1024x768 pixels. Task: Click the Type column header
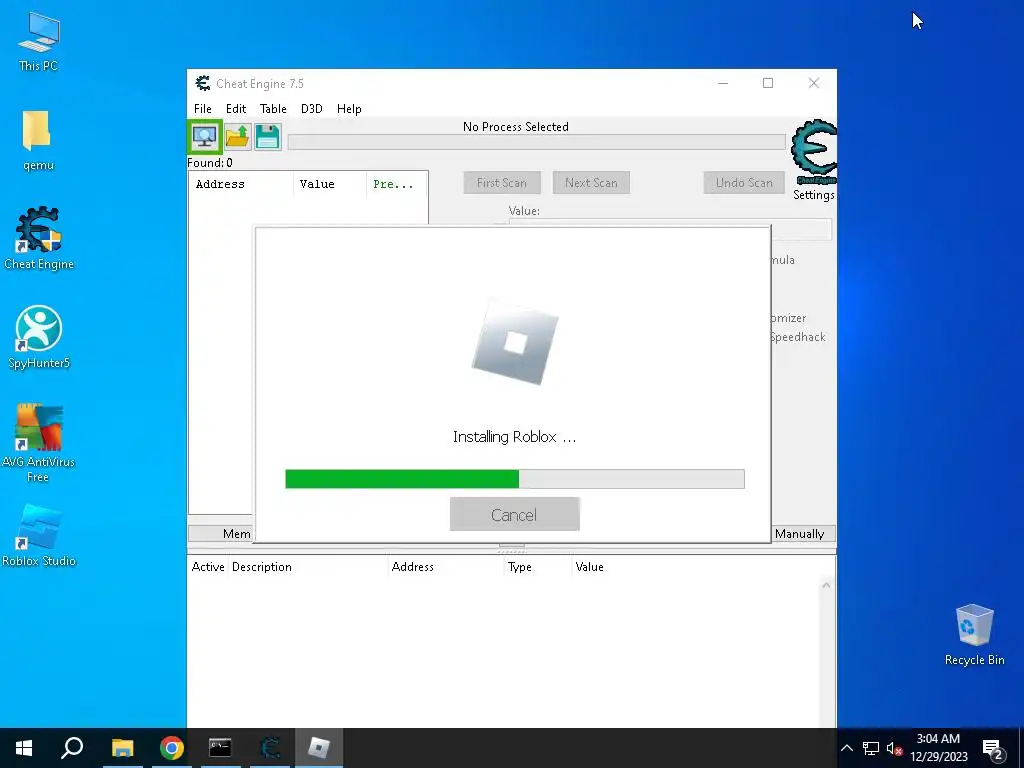click(538, 567)
